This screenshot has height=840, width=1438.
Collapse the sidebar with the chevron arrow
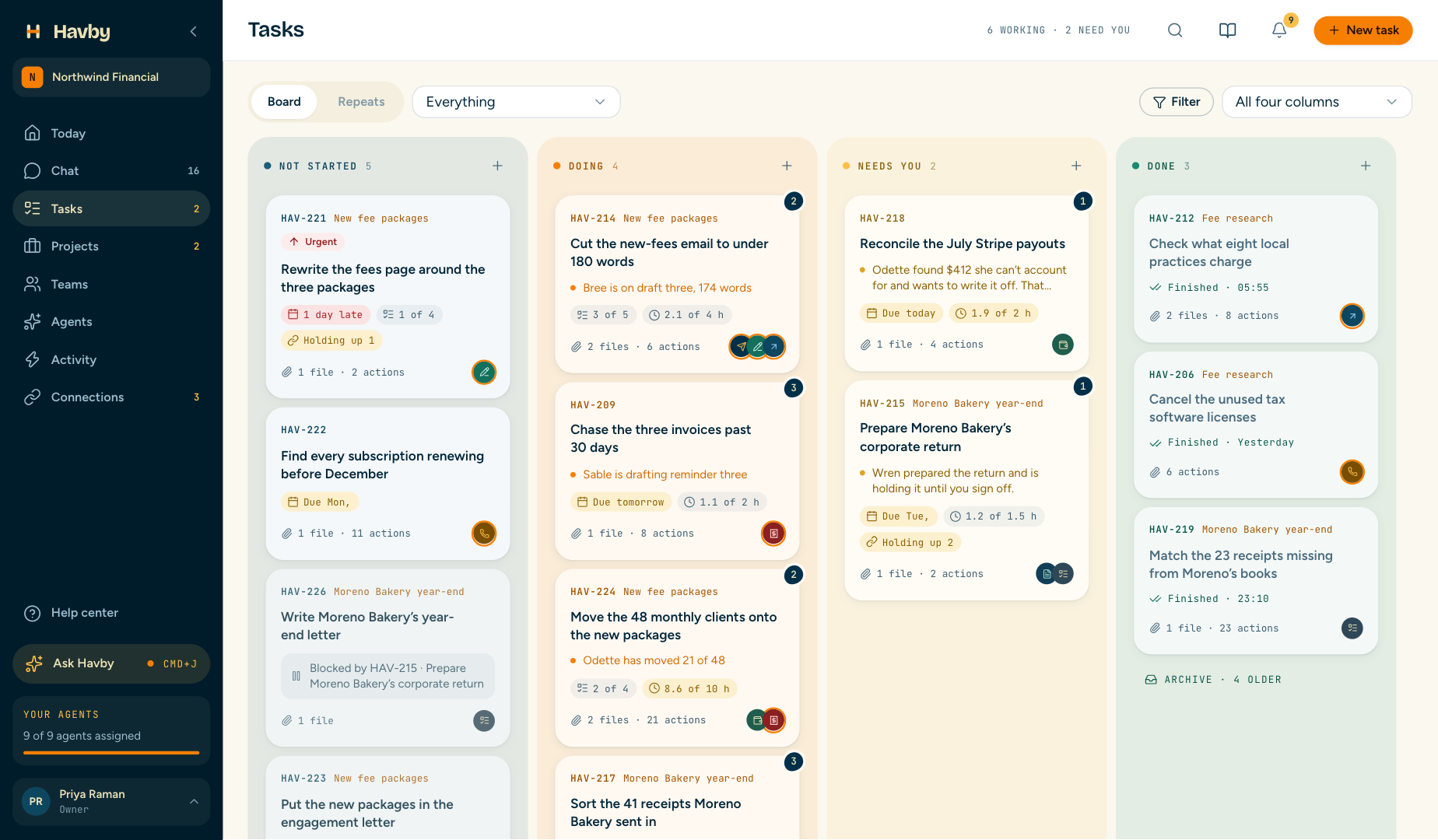193,31
